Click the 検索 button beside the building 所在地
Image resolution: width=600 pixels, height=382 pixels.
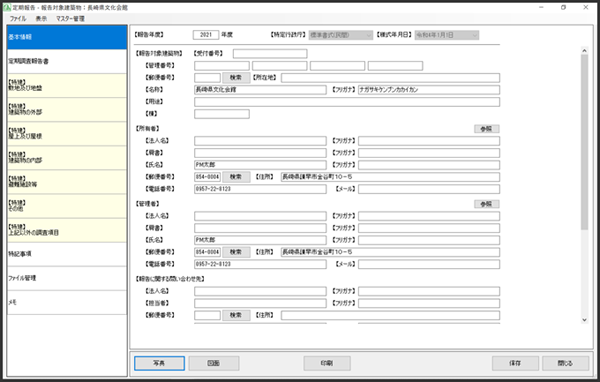pyautogui.click(x=236, y=78)
